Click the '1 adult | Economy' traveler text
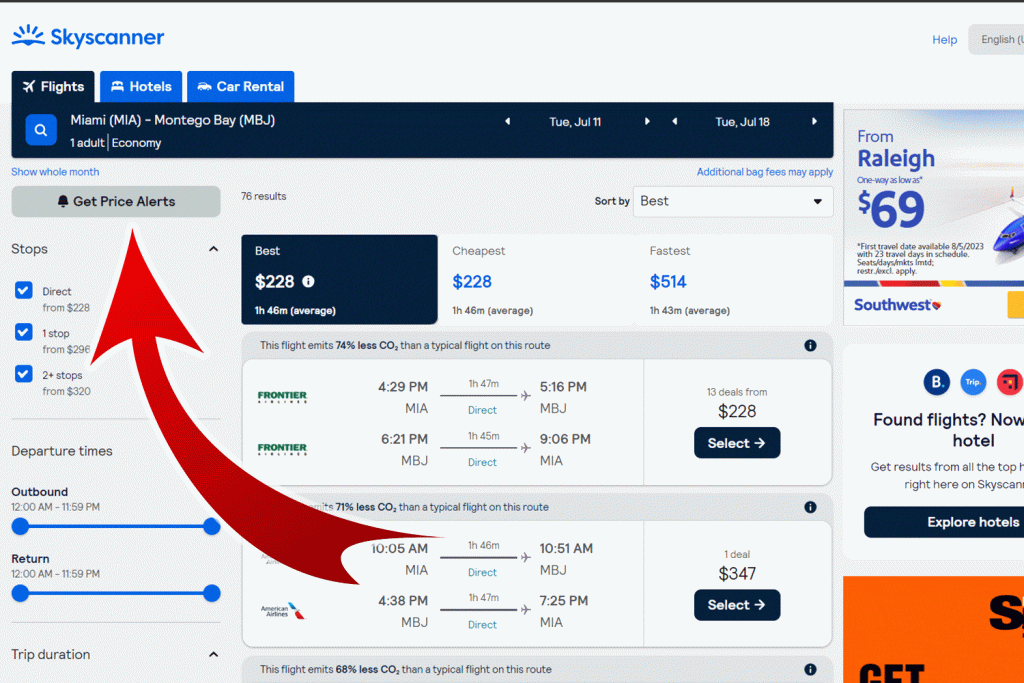 click(x=116, y=143)
